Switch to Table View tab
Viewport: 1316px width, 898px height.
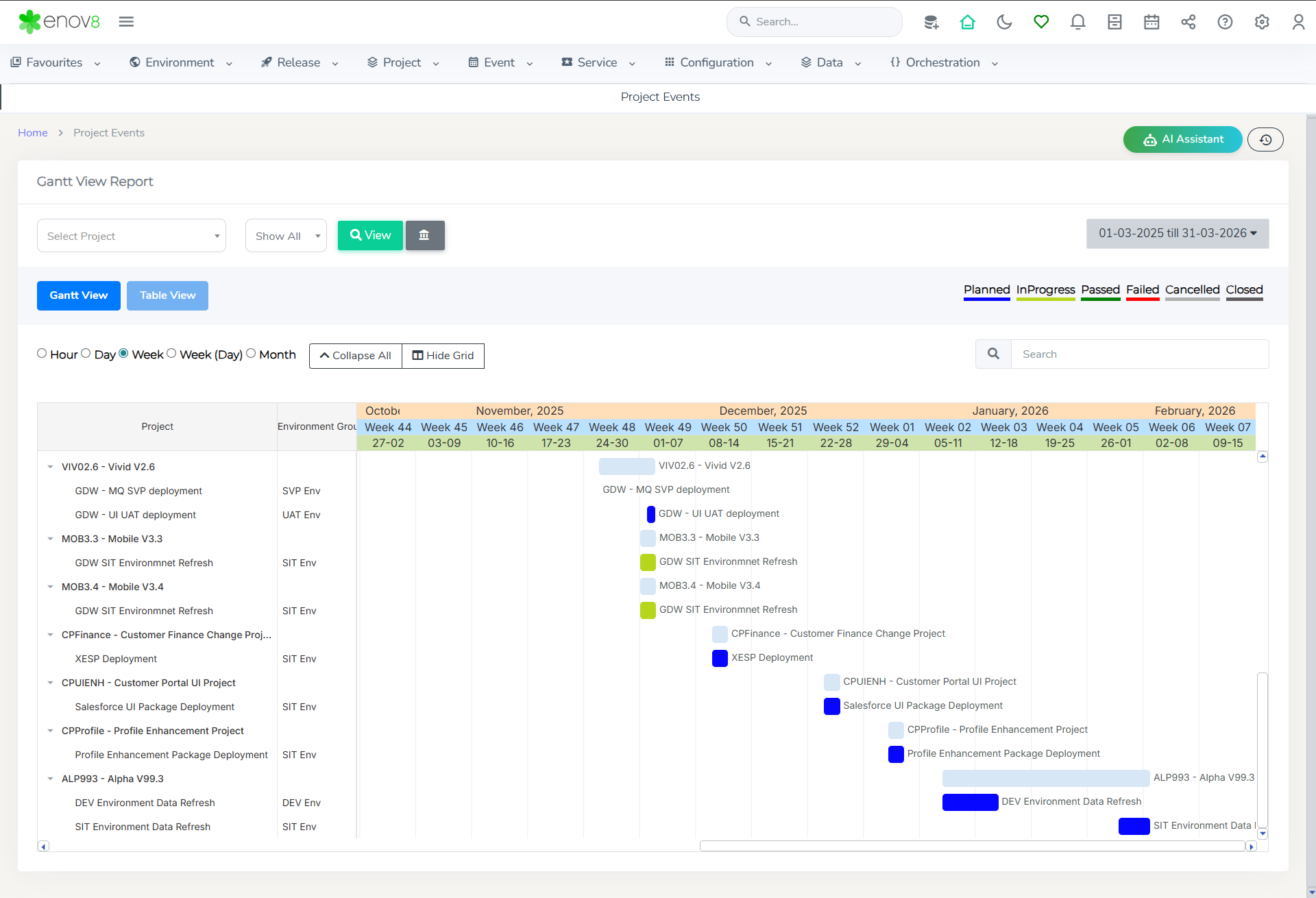pos(167,295)
